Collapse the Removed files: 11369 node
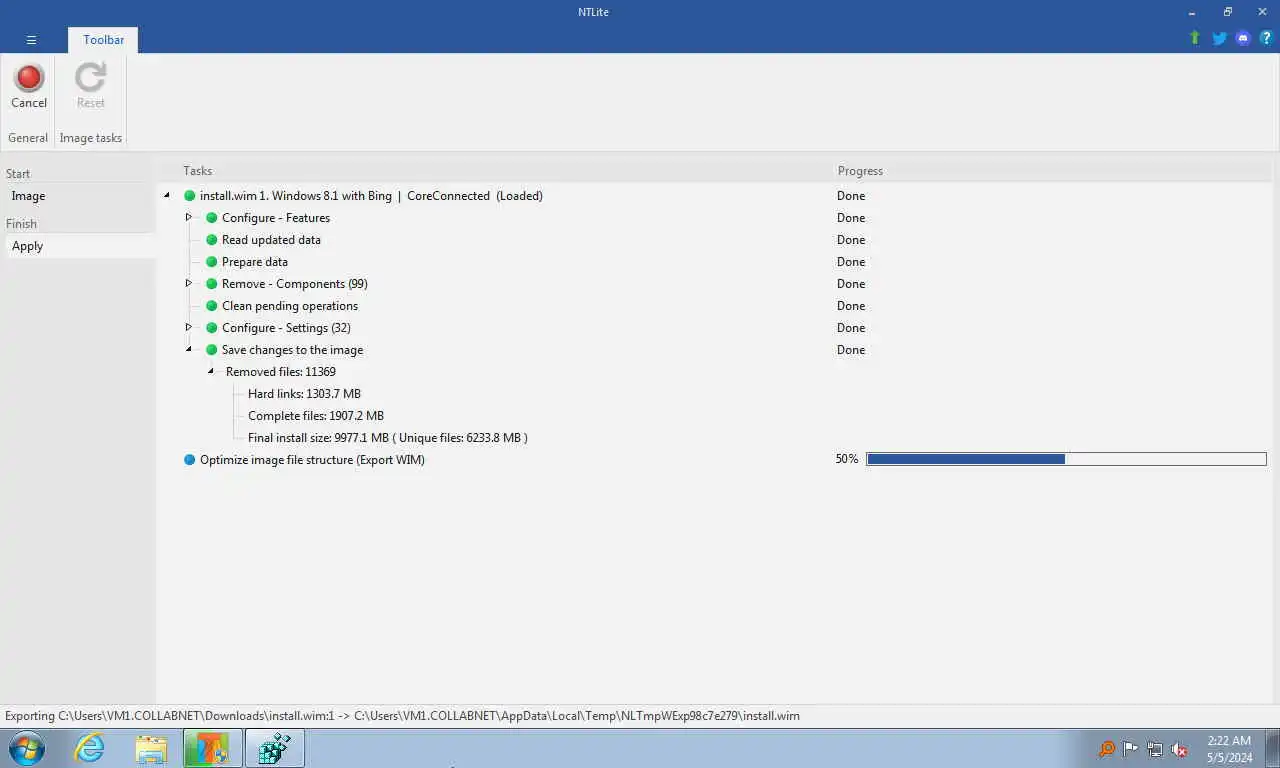Image resolution: width=1280 pixels, height=768 pixels. [x=211, y=372]
